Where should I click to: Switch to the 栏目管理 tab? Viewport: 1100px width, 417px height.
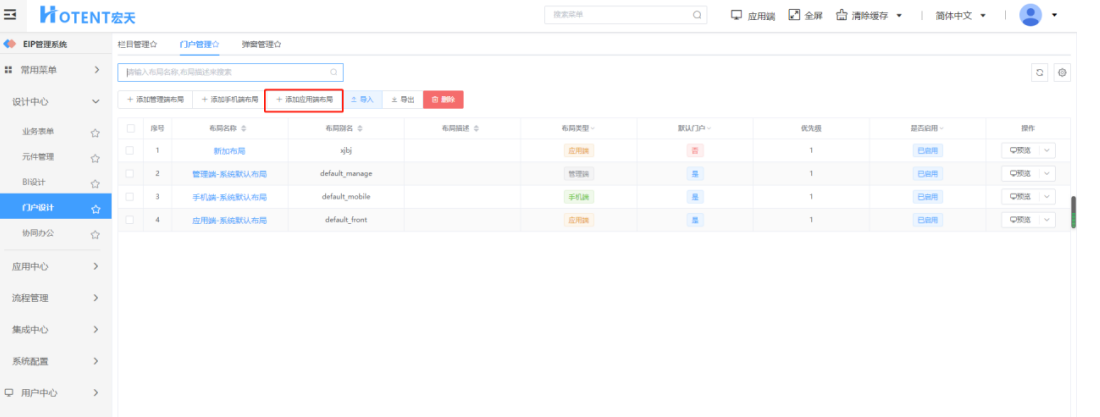[138, 44]
